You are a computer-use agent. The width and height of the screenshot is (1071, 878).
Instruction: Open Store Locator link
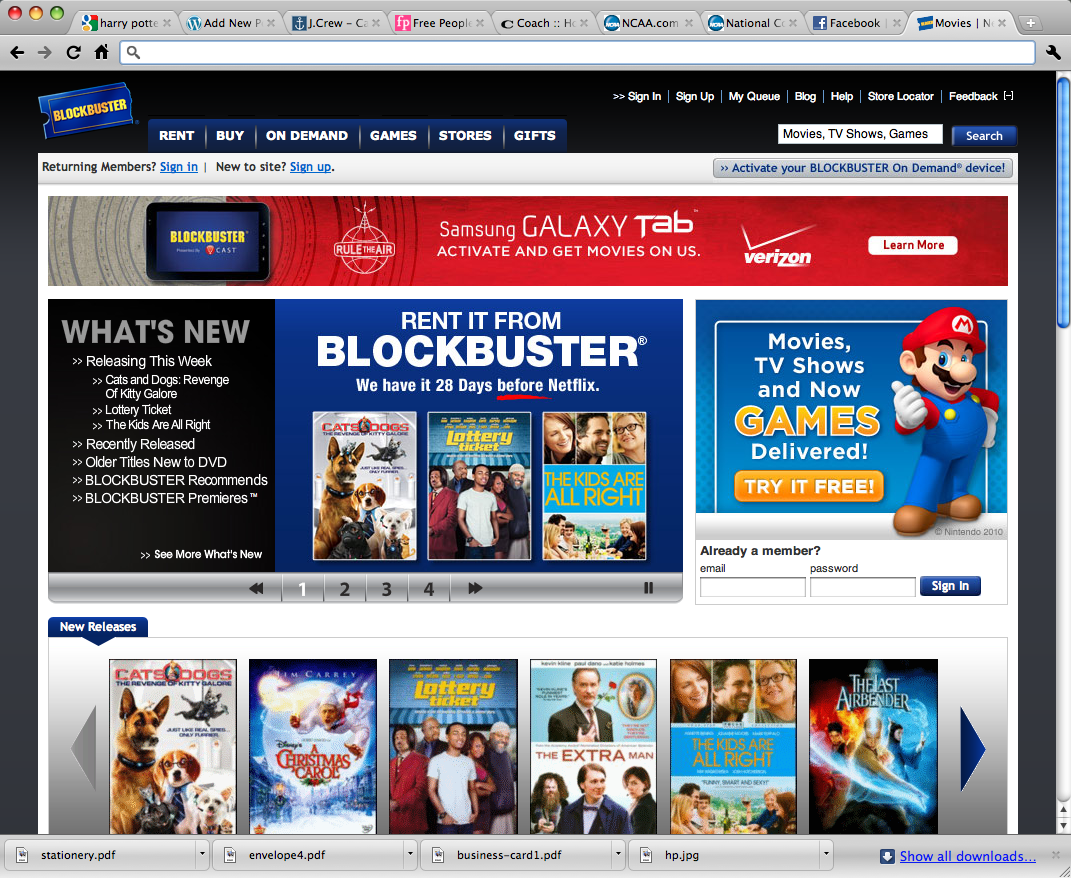[900, 96]
